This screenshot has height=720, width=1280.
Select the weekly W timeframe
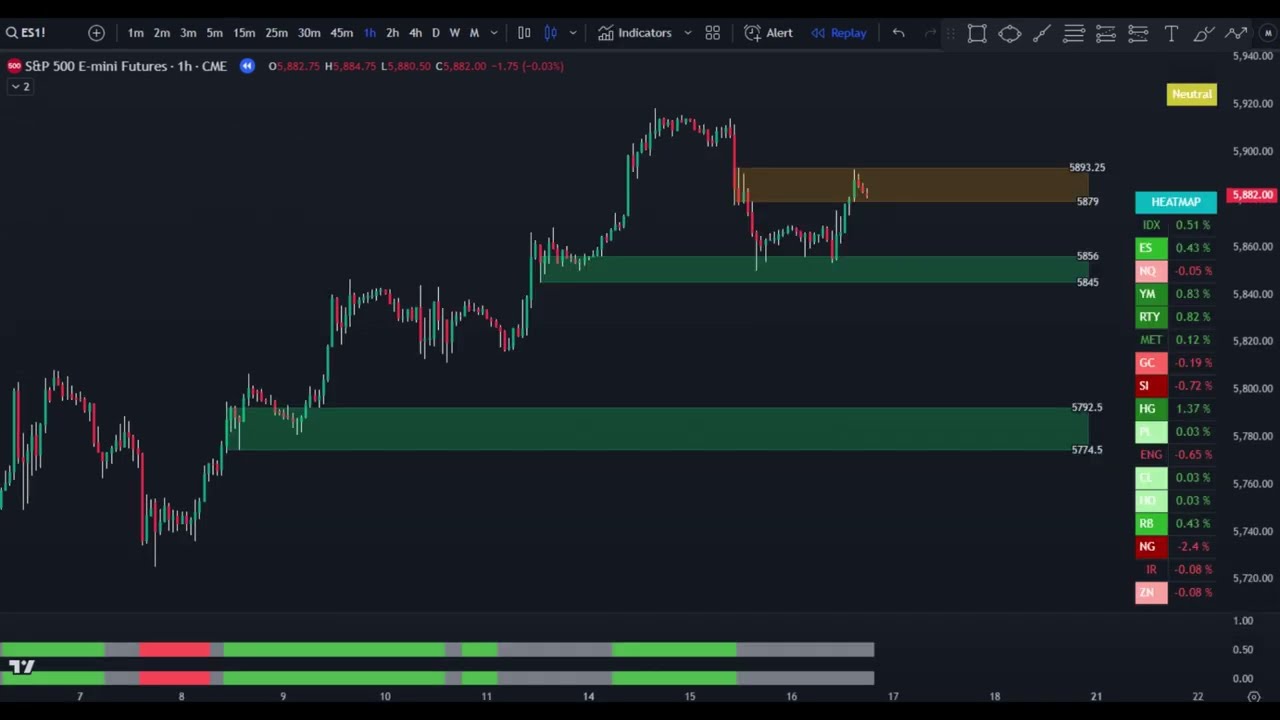tap(454, 33)
